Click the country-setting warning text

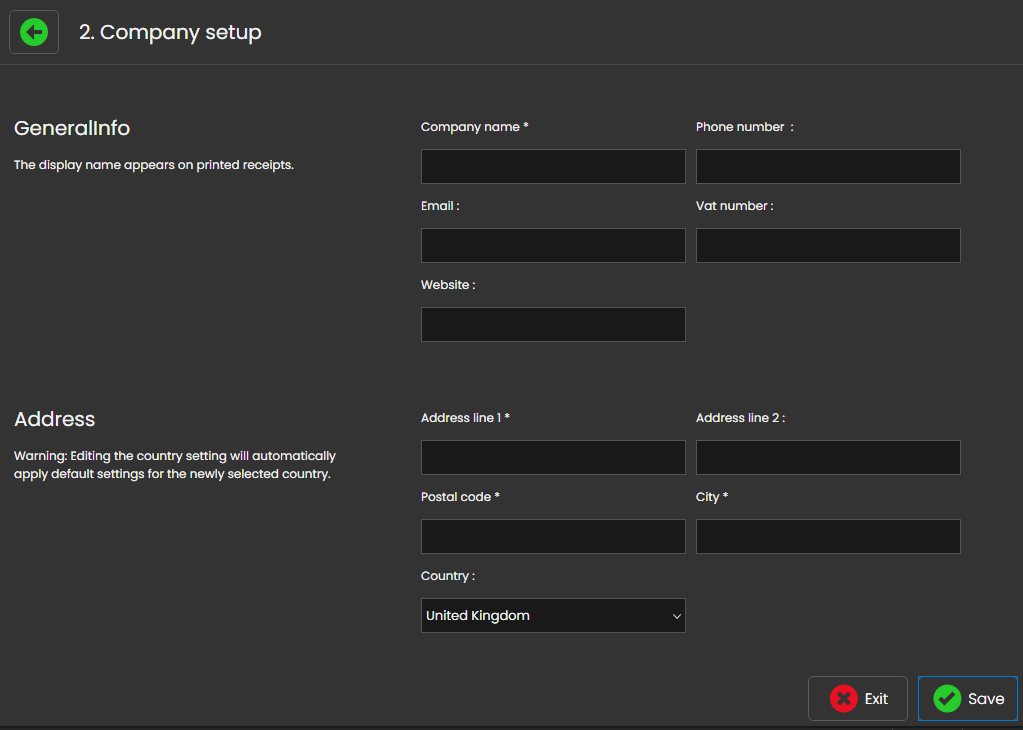pos(174,465)
